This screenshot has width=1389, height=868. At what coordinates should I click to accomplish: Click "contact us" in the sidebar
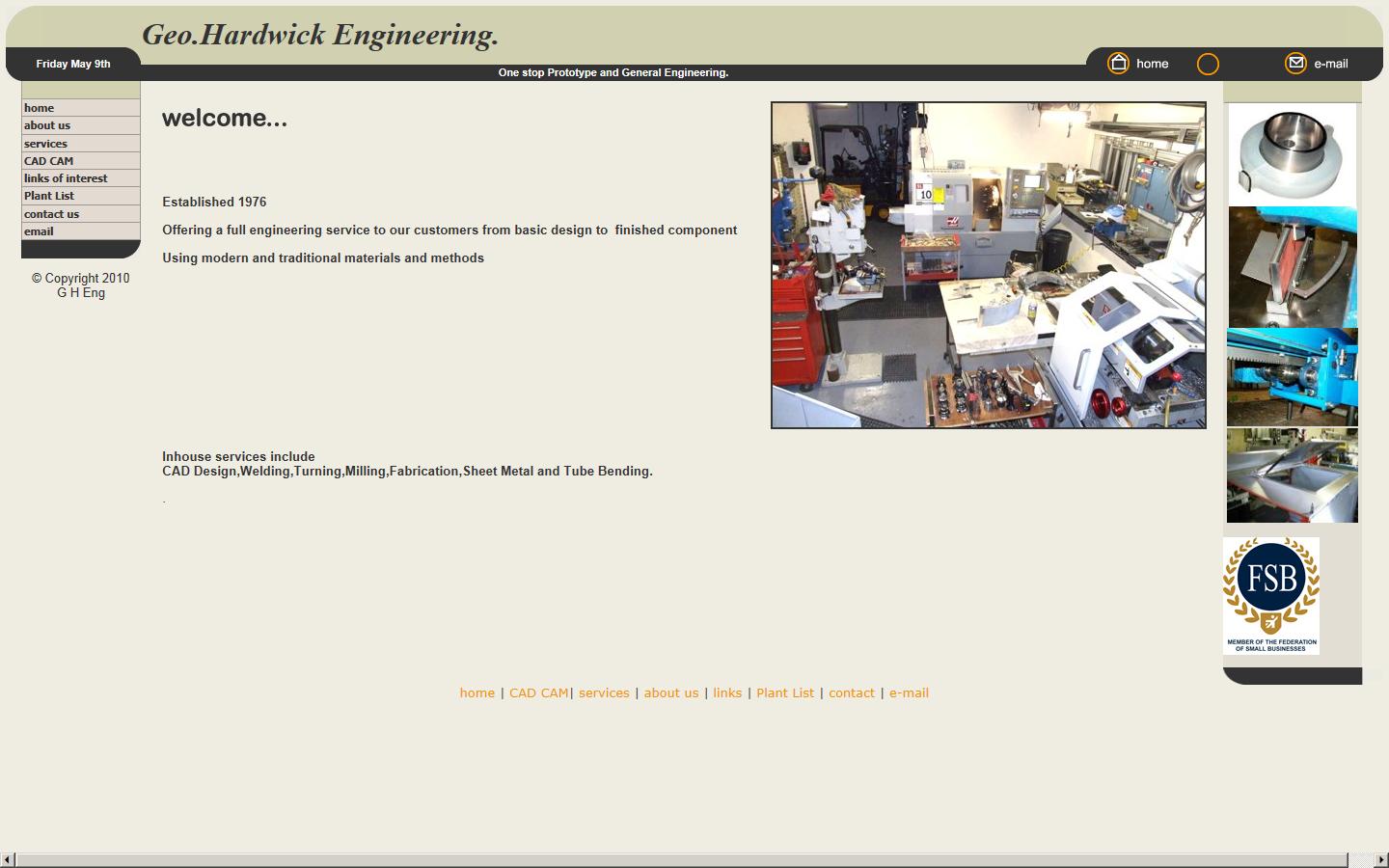tap(51, 213)
